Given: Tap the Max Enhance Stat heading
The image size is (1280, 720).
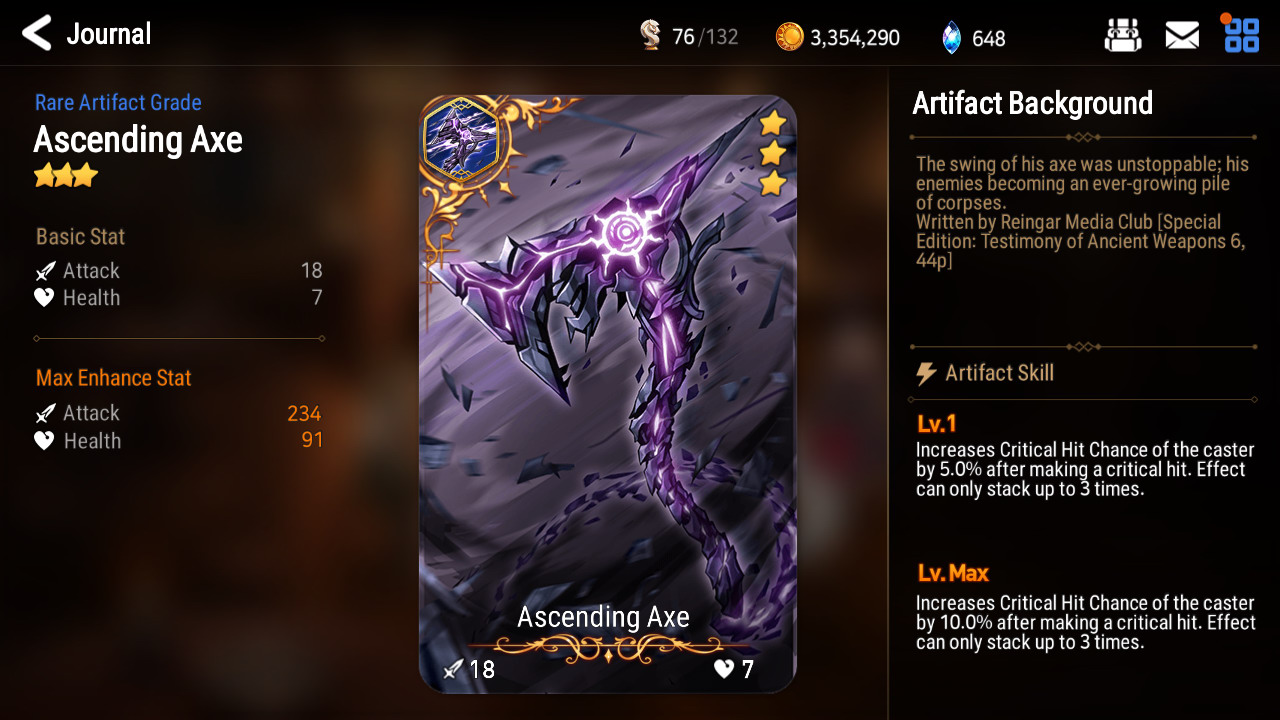Looking at the screenshot, I should point(114,378).
